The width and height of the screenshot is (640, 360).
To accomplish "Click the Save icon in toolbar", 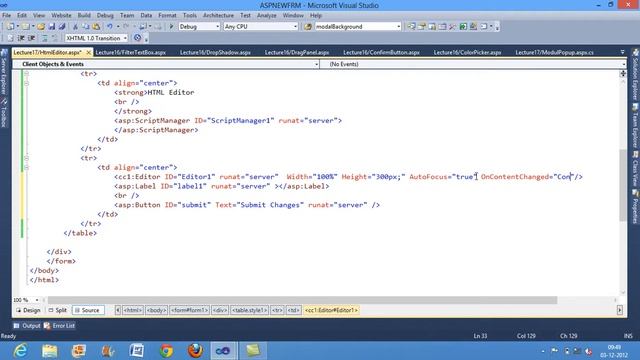I will point(52,27).
